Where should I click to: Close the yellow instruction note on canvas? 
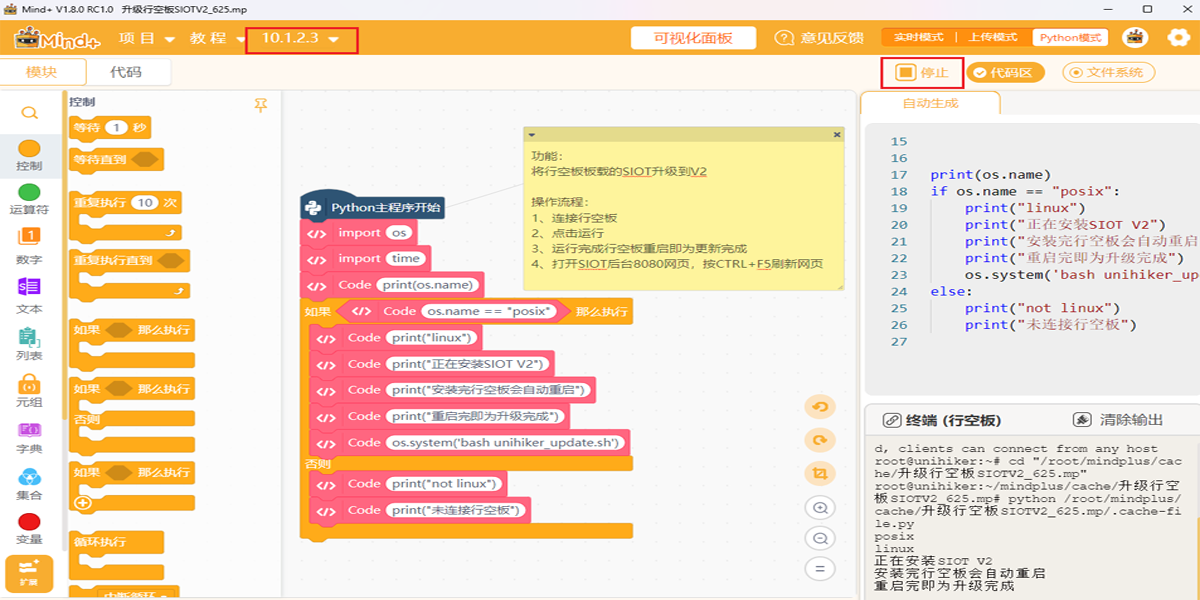tap(835, 132)
